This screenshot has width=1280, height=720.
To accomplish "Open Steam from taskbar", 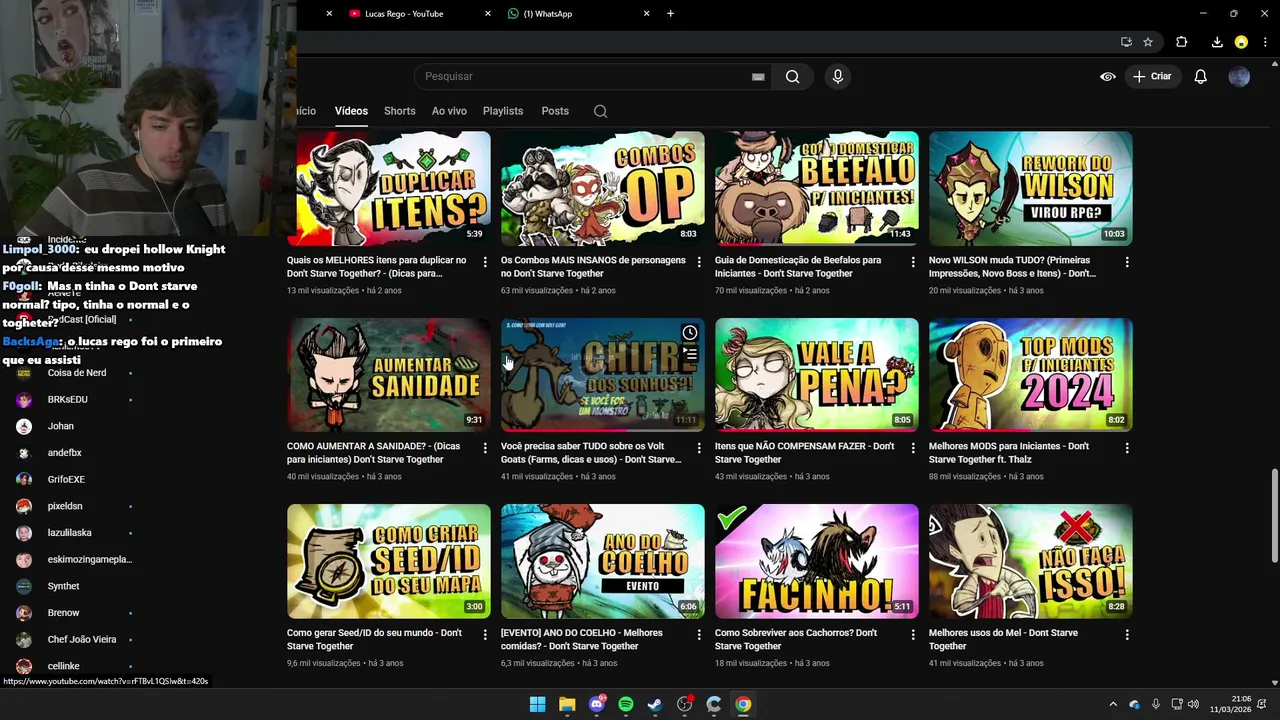I will pyautogui.click(x=655, y=704).
